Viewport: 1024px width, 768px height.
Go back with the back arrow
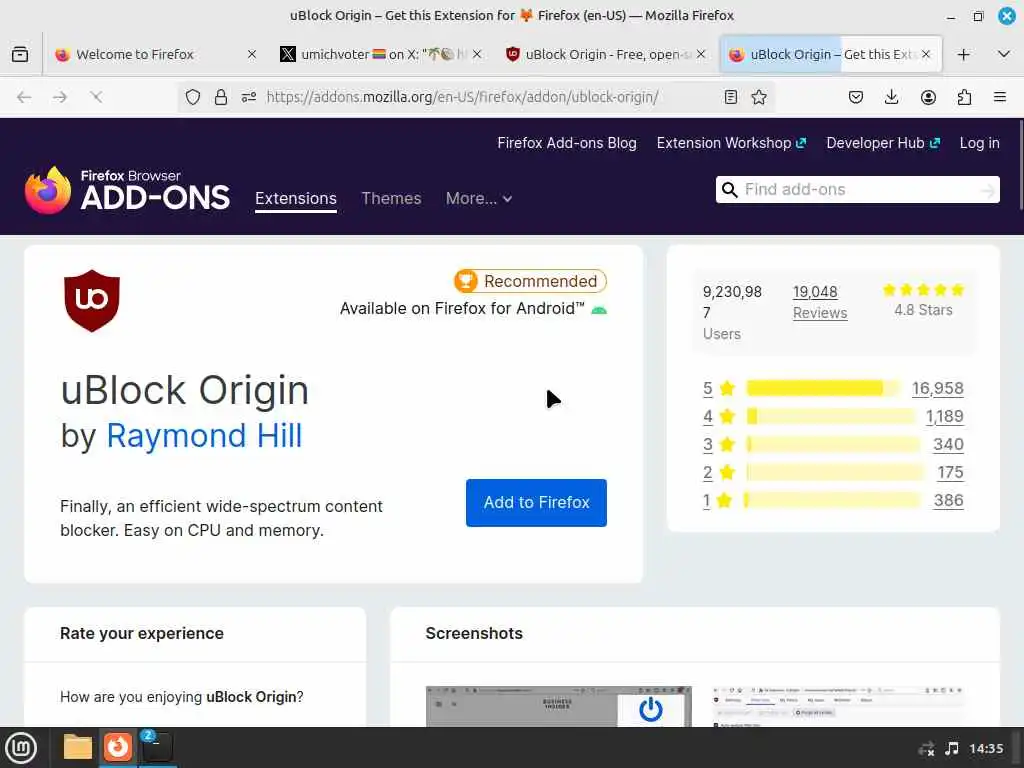point(24,97)
